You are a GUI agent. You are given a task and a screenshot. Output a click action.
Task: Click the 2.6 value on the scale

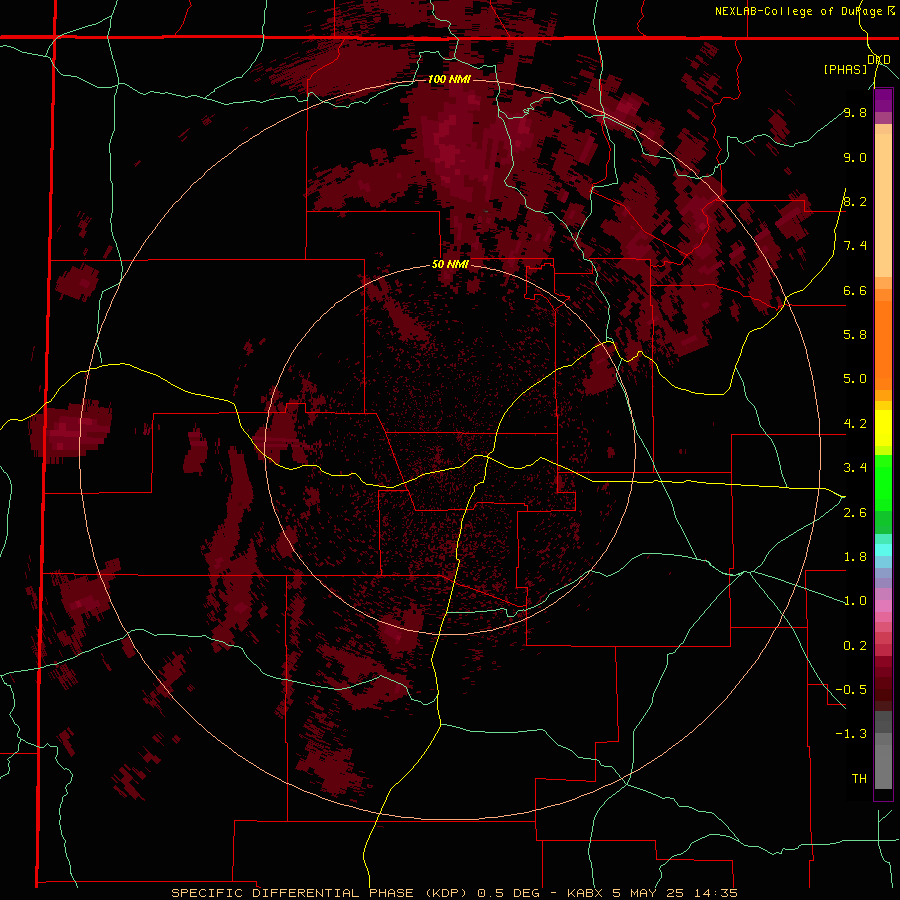coord(855,513)
